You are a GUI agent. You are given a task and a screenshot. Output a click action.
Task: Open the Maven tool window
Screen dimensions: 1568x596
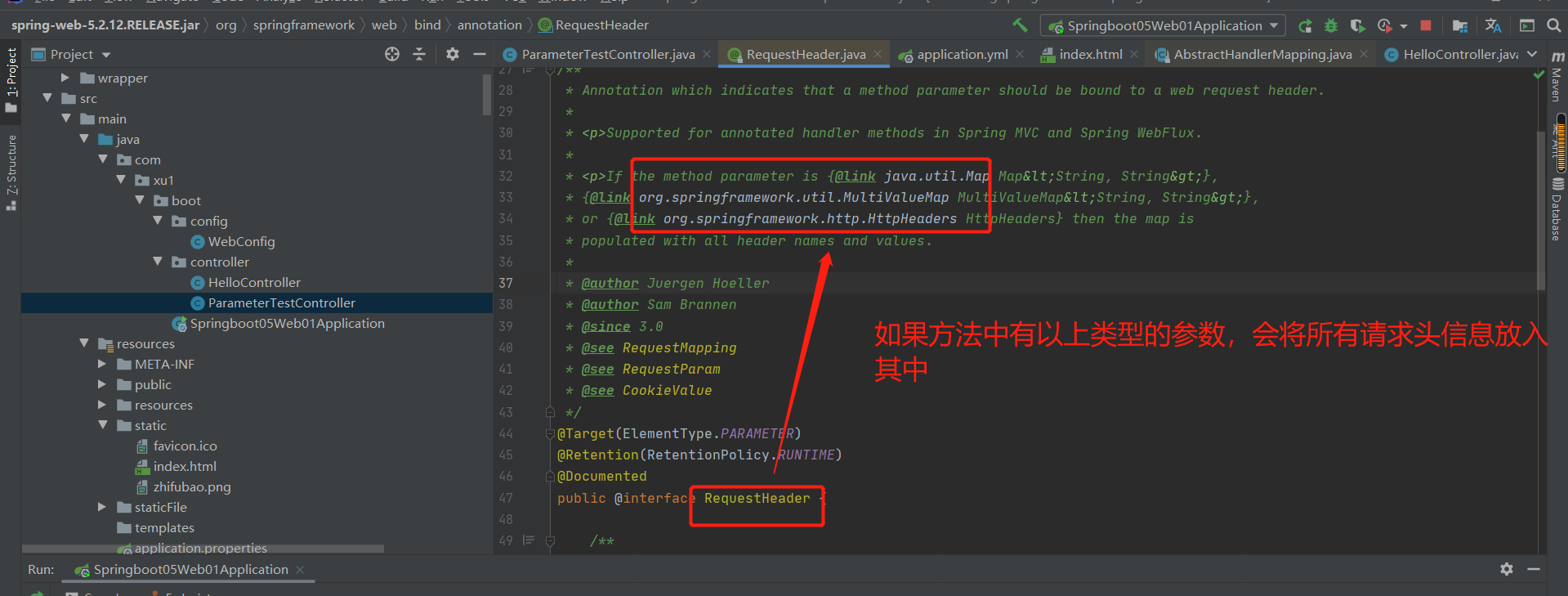(x=1557, y=78)
